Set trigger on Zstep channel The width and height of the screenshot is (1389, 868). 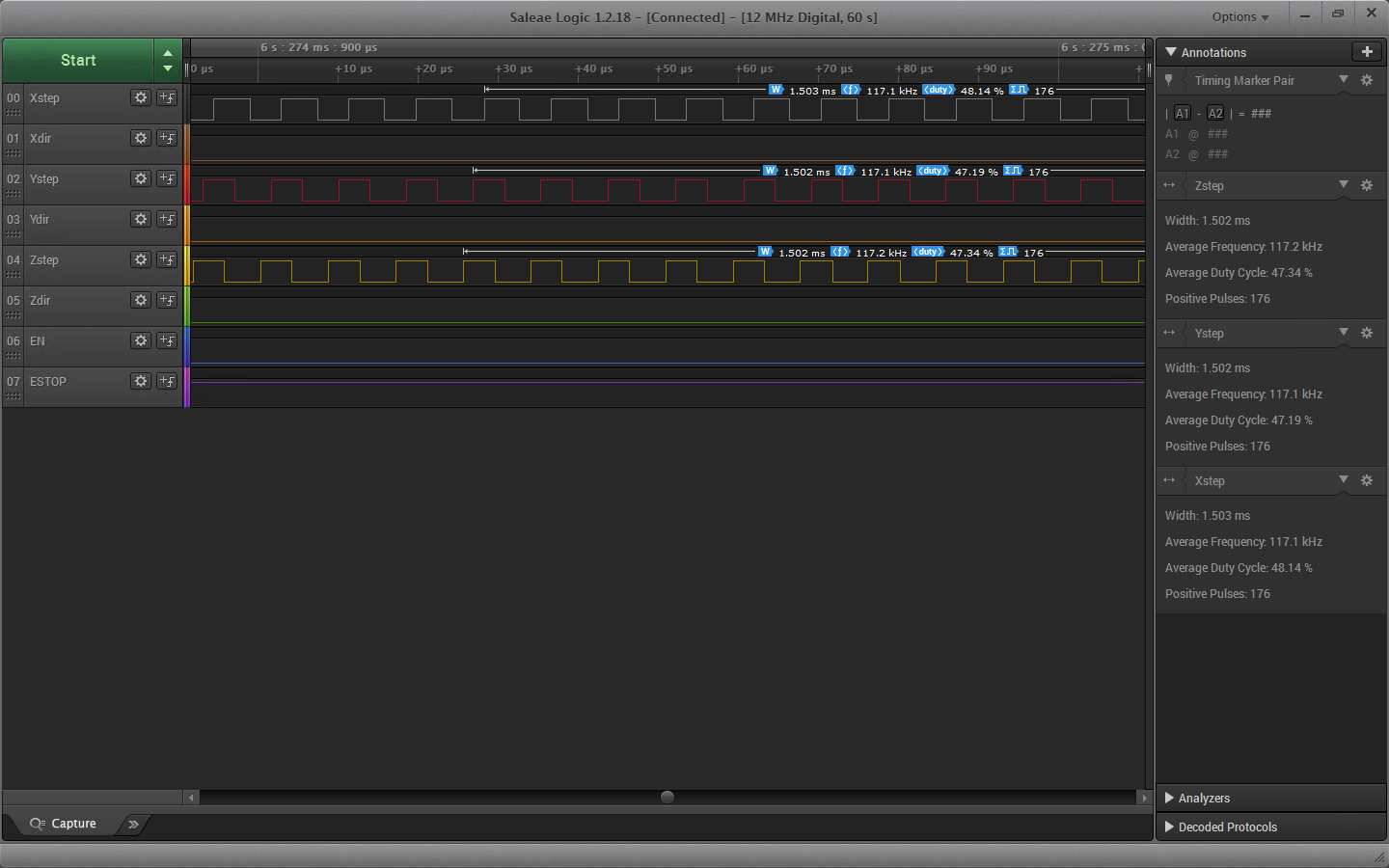tap(167, 259)
